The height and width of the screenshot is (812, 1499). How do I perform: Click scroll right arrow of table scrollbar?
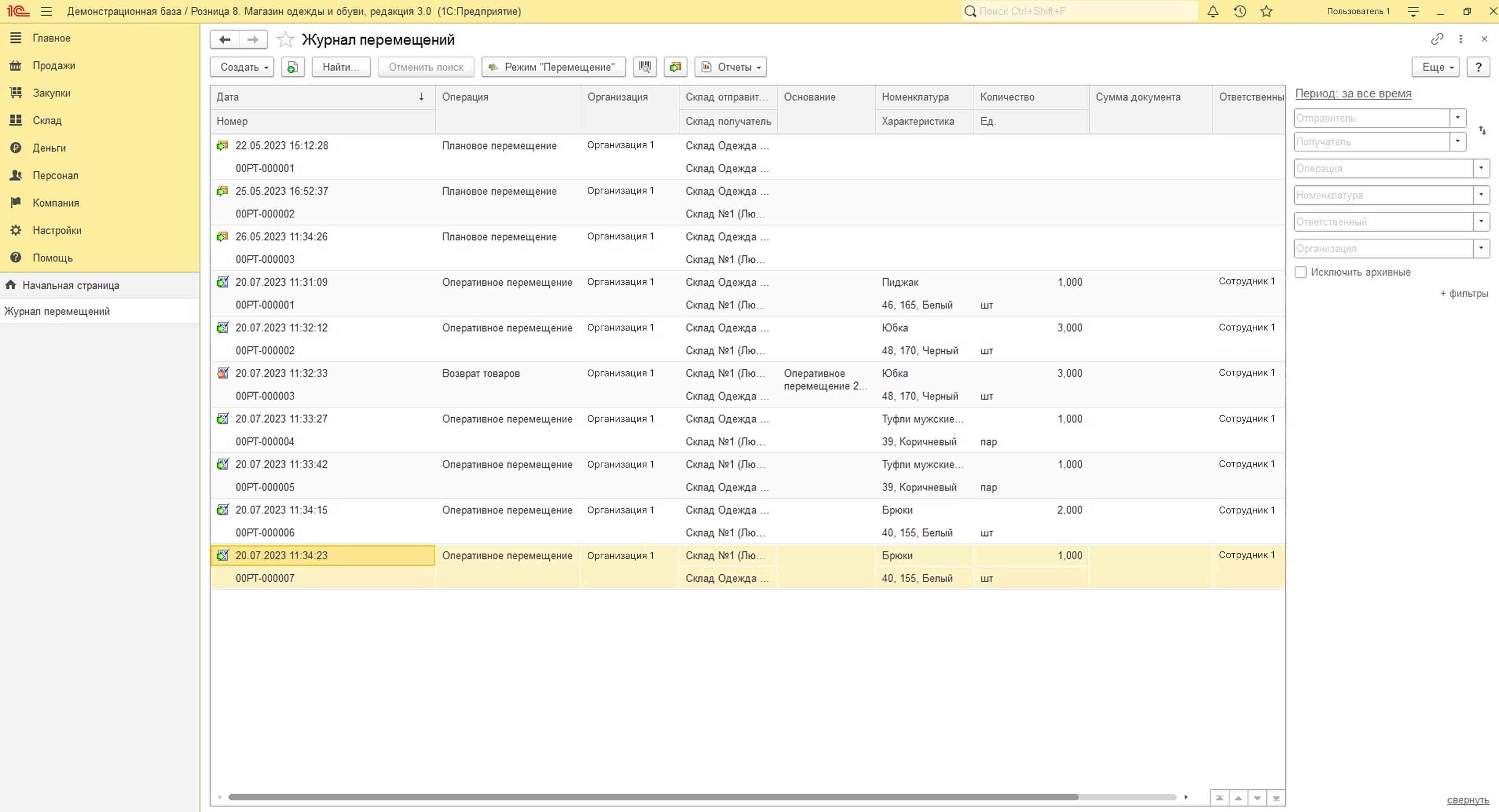[x=1186, y=797]
